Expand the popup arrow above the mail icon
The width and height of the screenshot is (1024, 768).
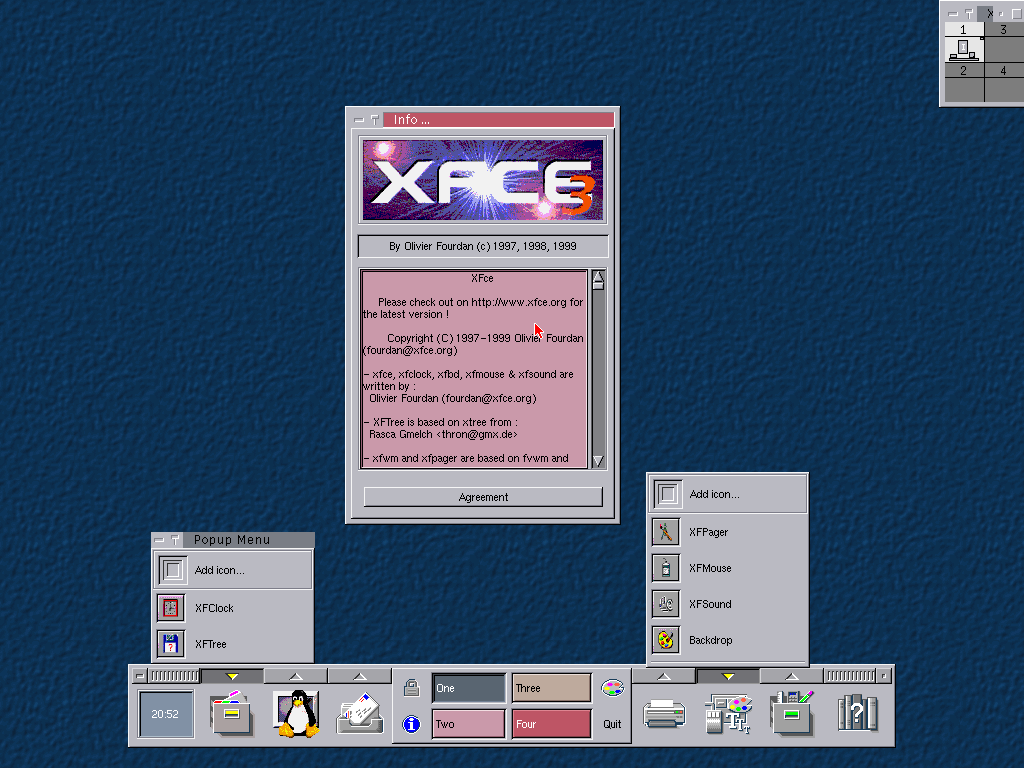point(360,676)
